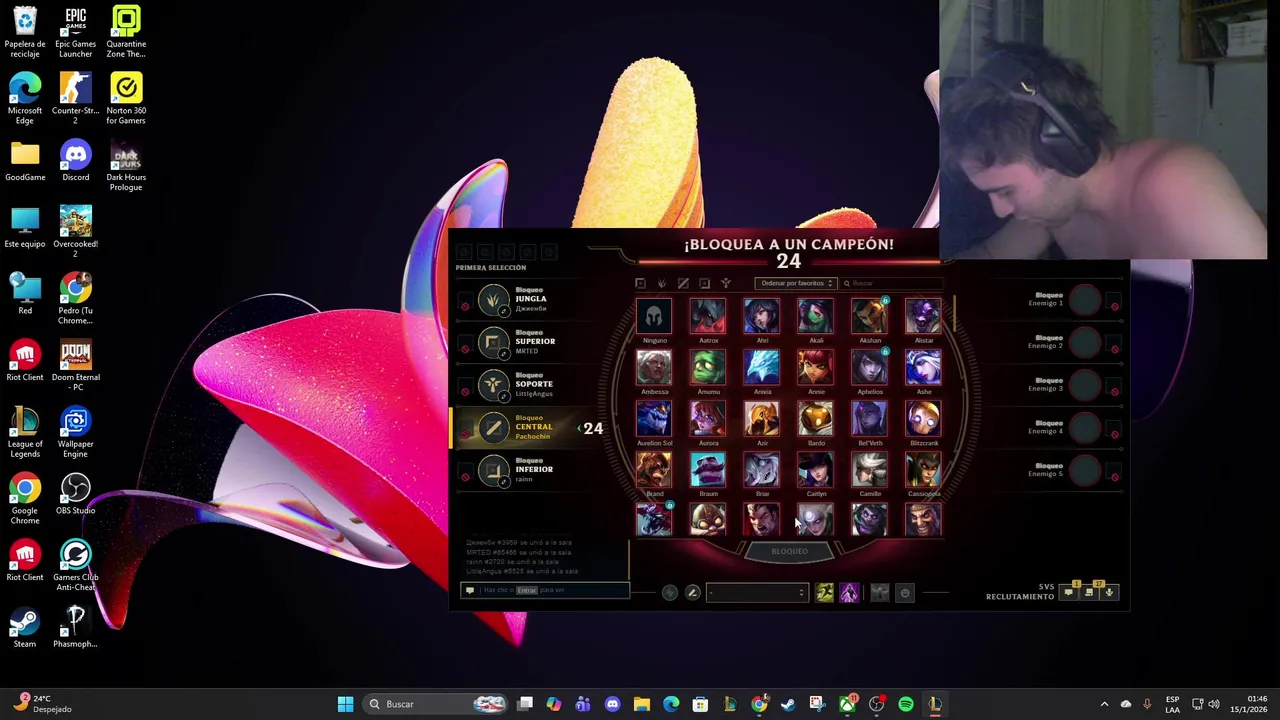Choose Aphelios champion portrait

tap(870, 368)
